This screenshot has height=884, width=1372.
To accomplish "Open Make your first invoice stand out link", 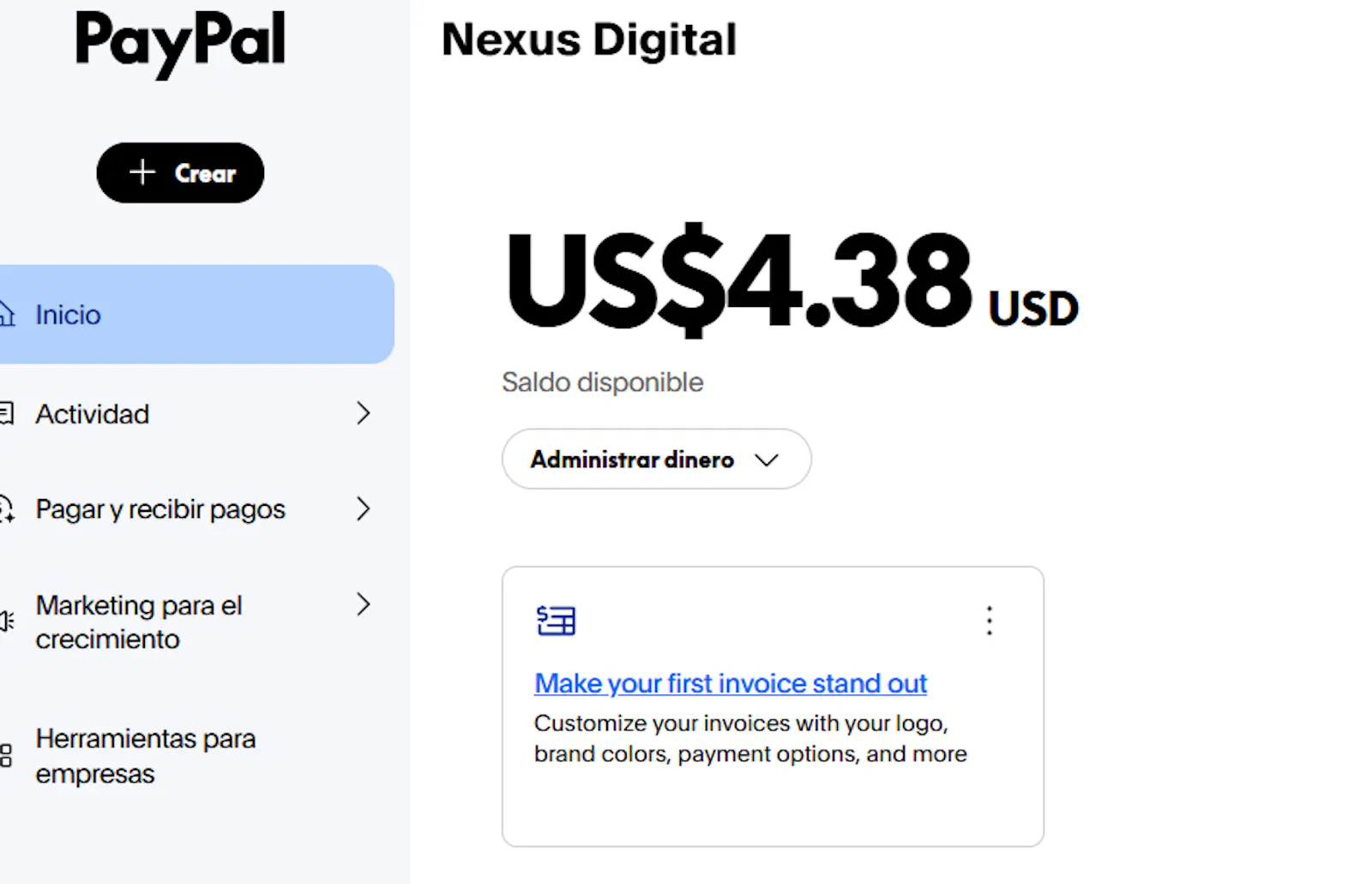I will pos(731,683).
